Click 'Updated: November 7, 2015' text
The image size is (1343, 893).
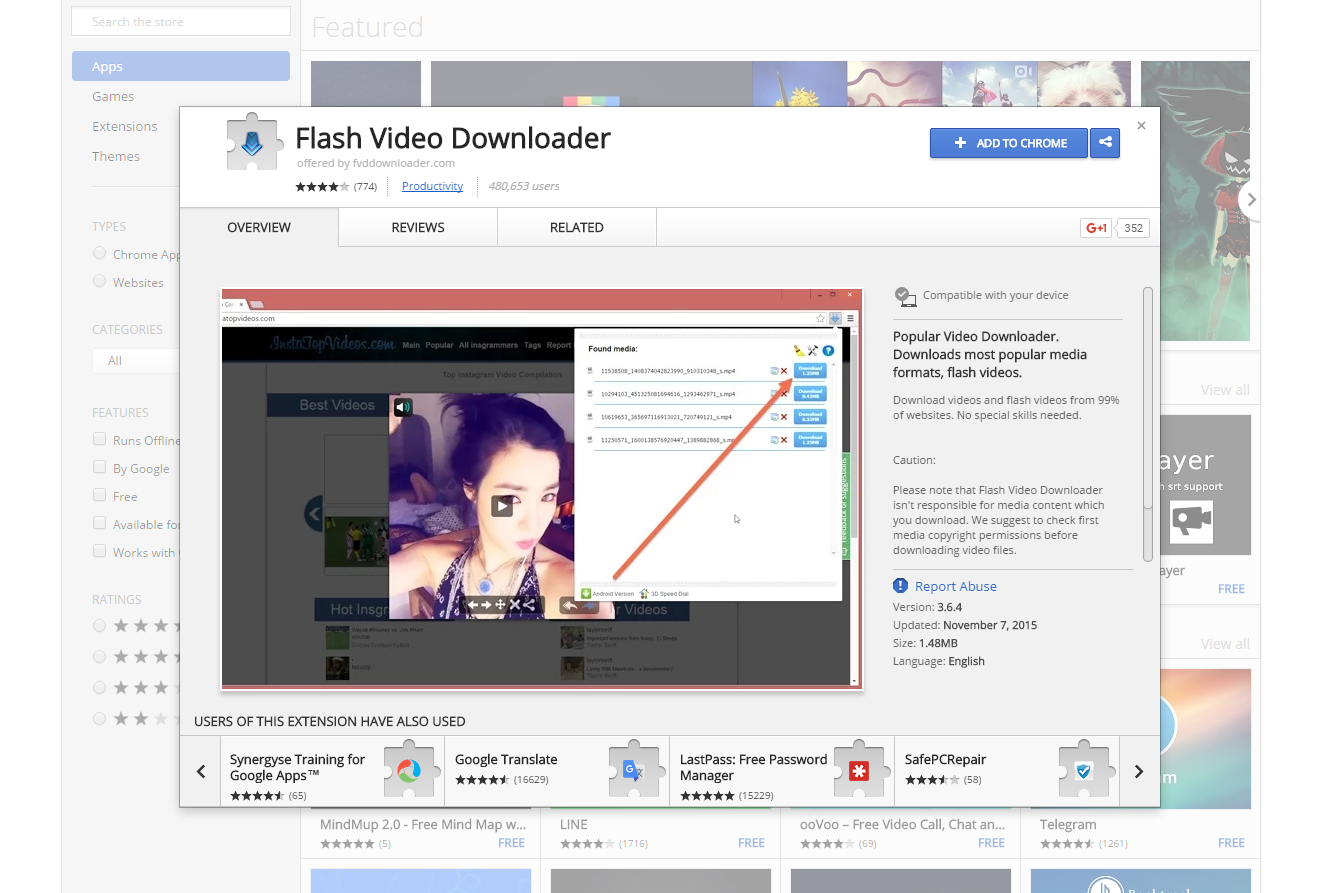[x=965, y=625]
